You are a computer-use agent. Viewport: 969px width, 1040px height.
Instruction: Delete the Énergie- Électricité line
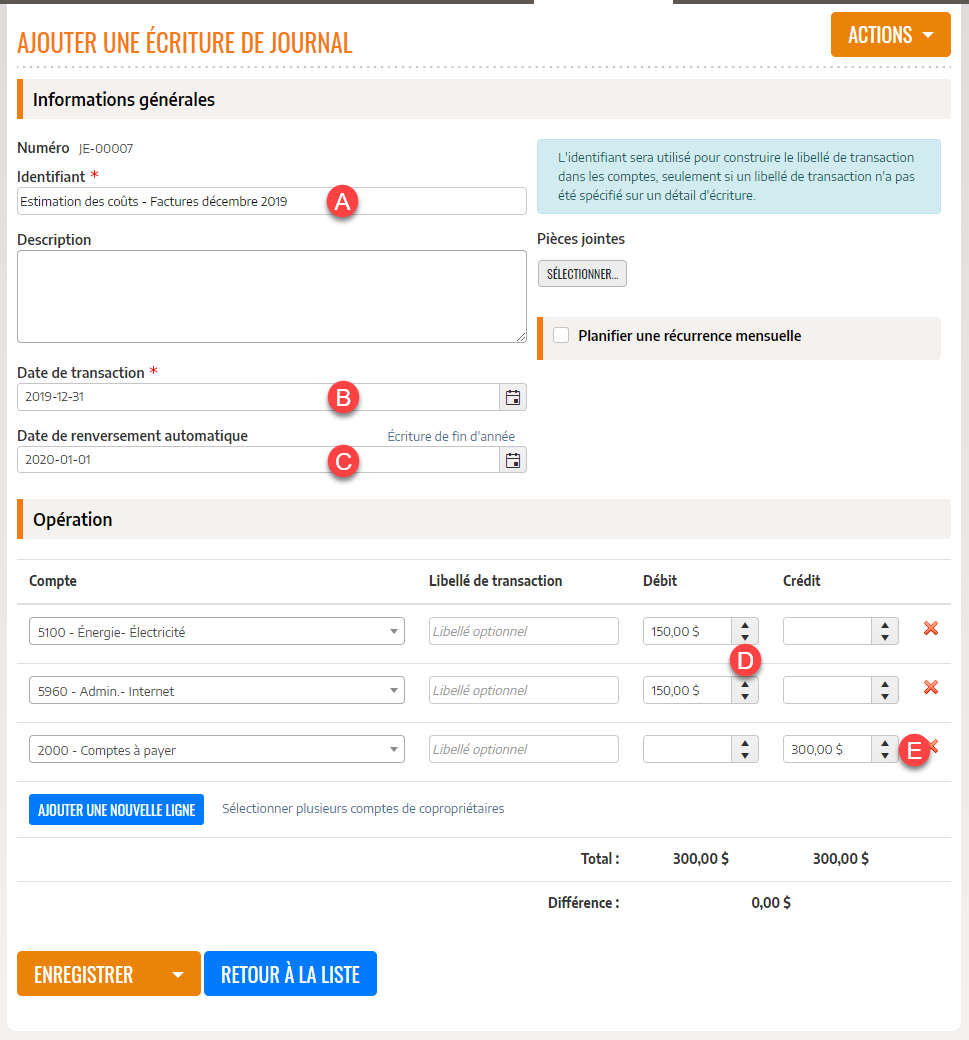(929, 629)
